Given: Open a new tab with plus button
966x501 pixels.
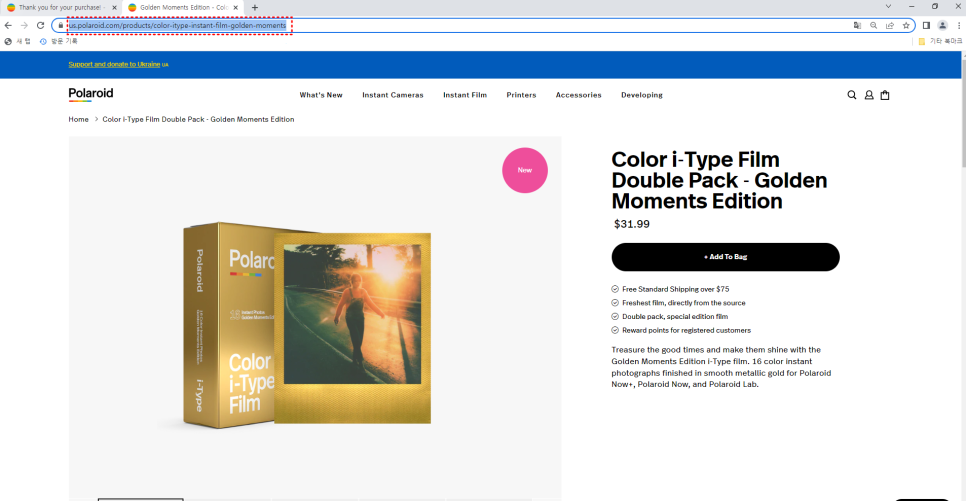Looking at the screenshot, I should [254, 7].
